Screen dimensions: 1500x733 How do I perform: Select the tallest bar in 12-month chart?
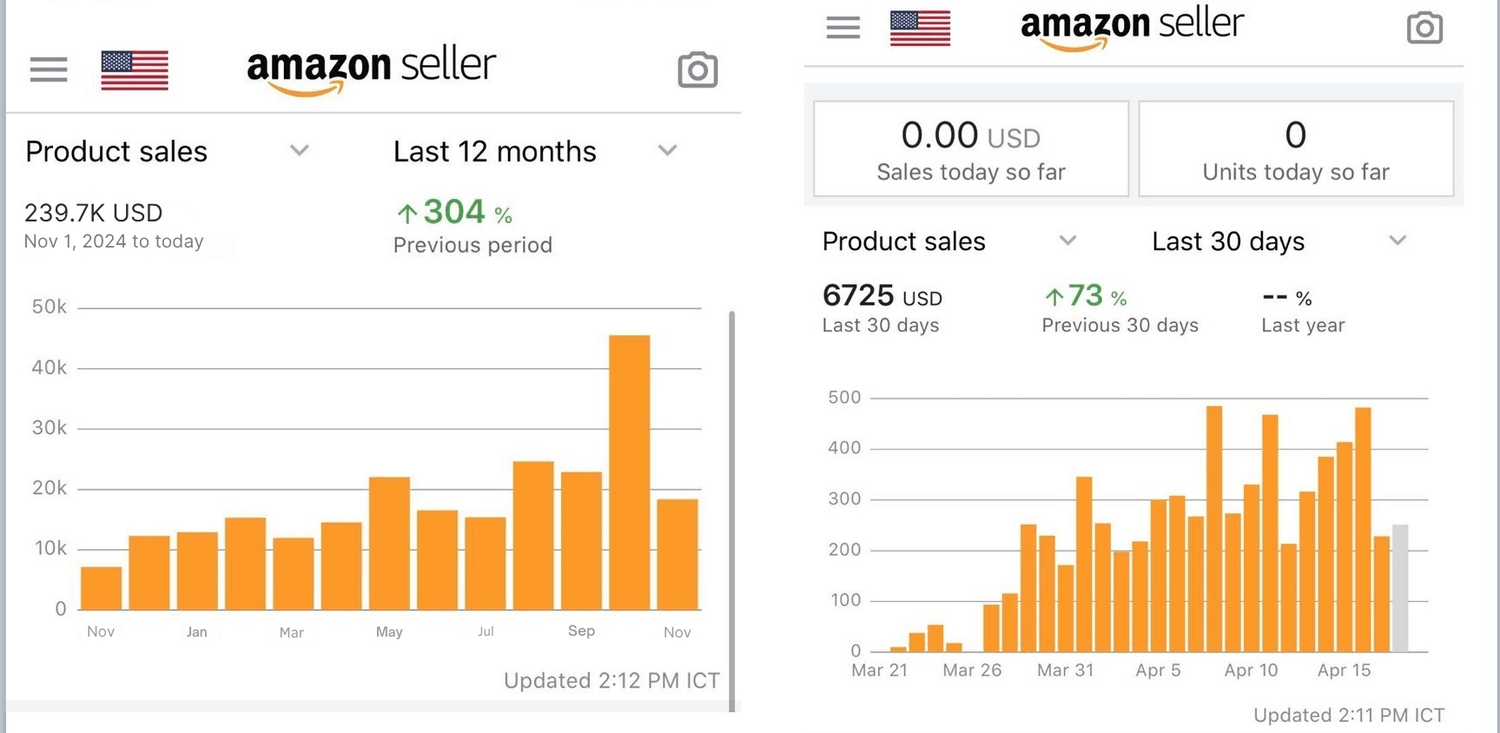pyautogui.click(x=629, y=472)
